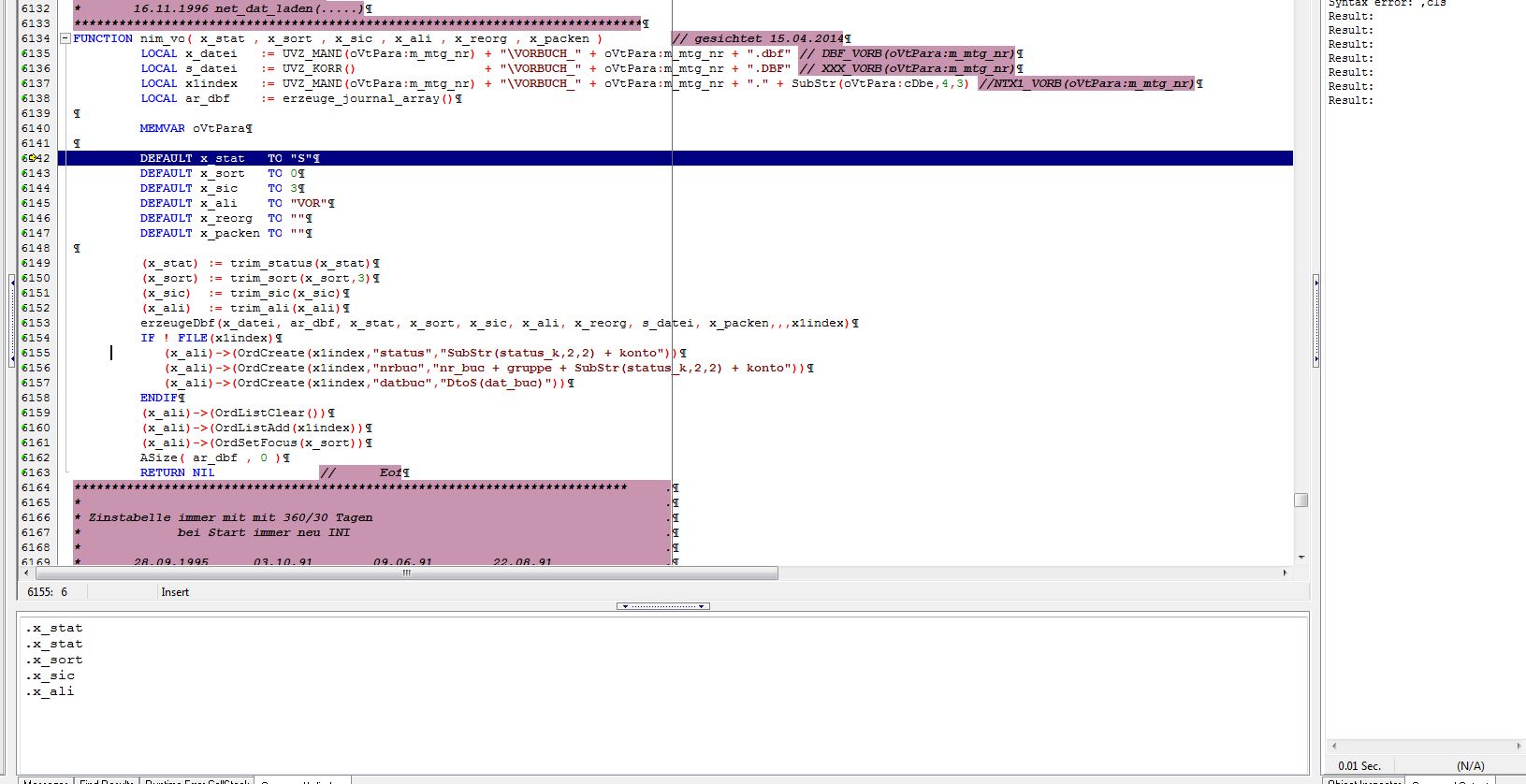Click 'bei Start immer neu INI' comment

point(264,532)
